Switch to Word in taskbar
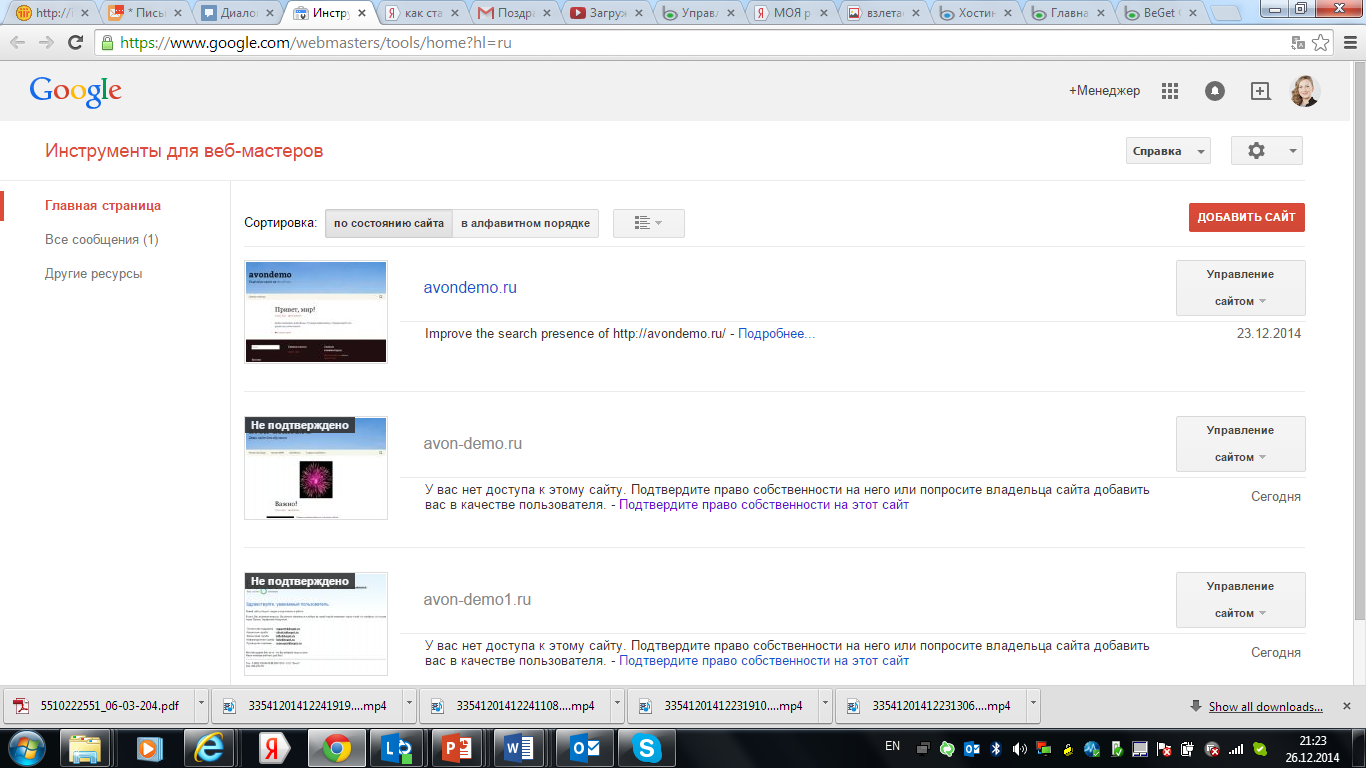This screenshot has height=768, width=1366. pos(518,748)
